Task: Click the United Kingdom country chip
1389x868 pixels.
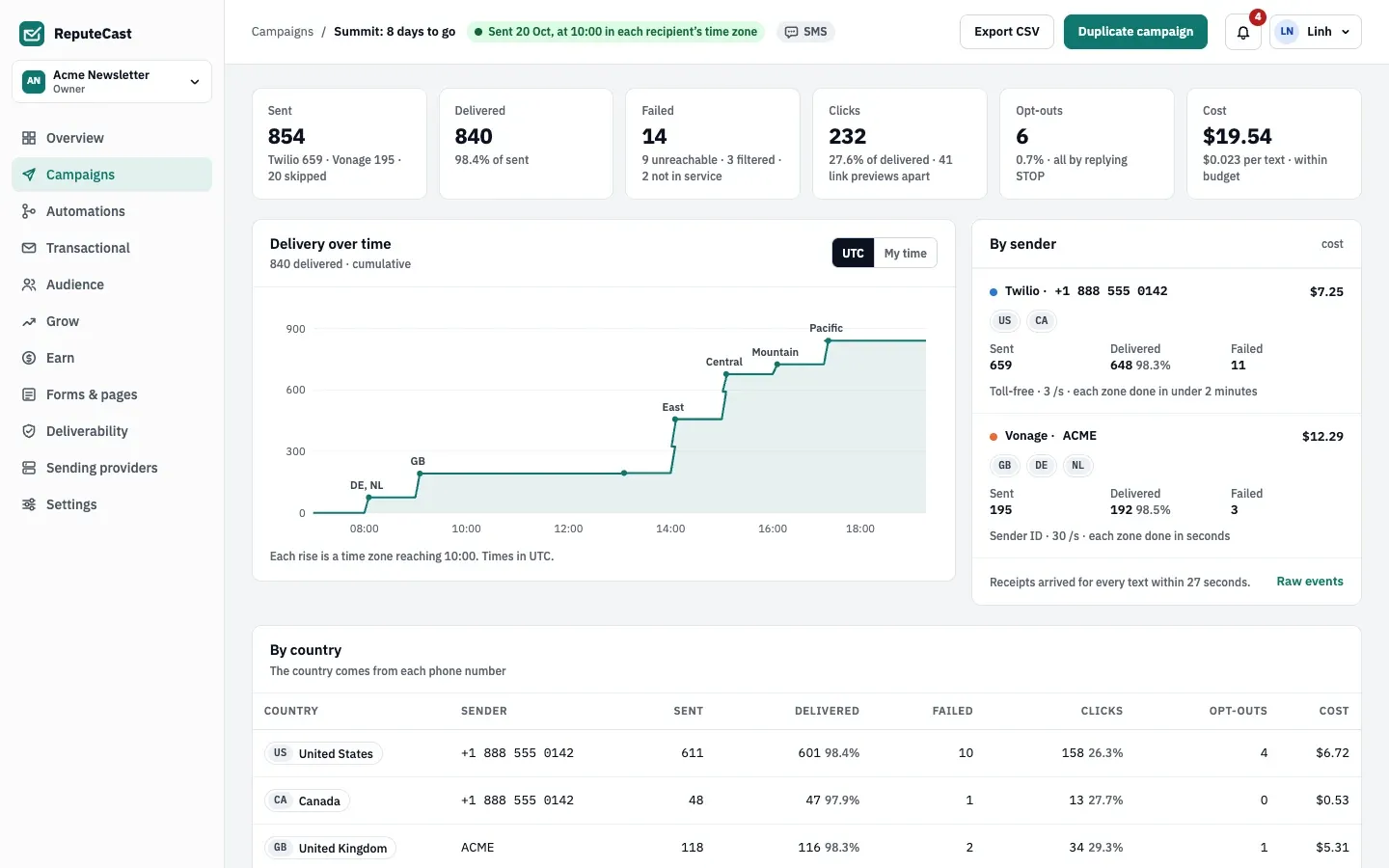Action: [x=330, y=848]
